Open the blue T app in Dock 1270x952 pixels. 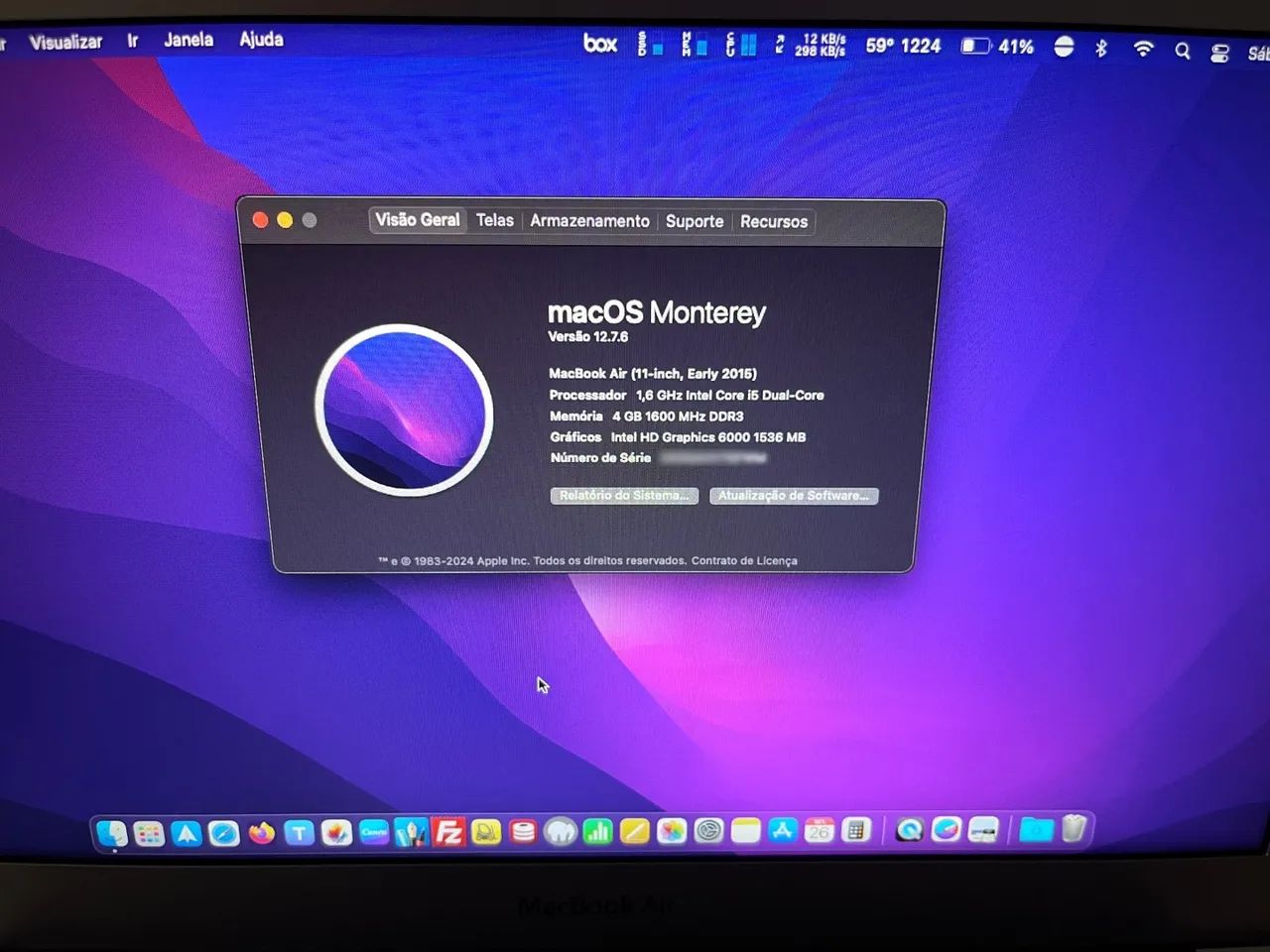pyautogui.click(x=299, y=833)
